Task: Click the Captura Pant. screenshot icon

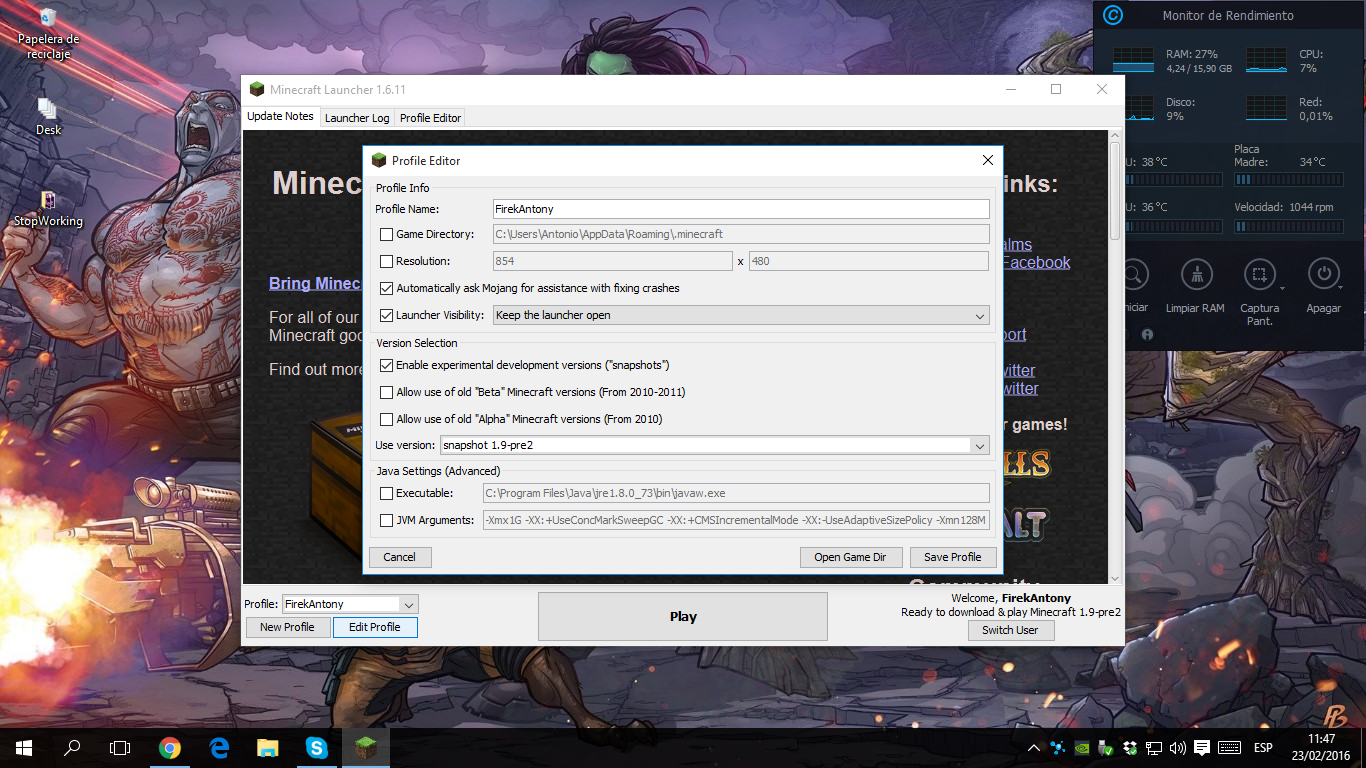Action: [x=1260, y=274]
